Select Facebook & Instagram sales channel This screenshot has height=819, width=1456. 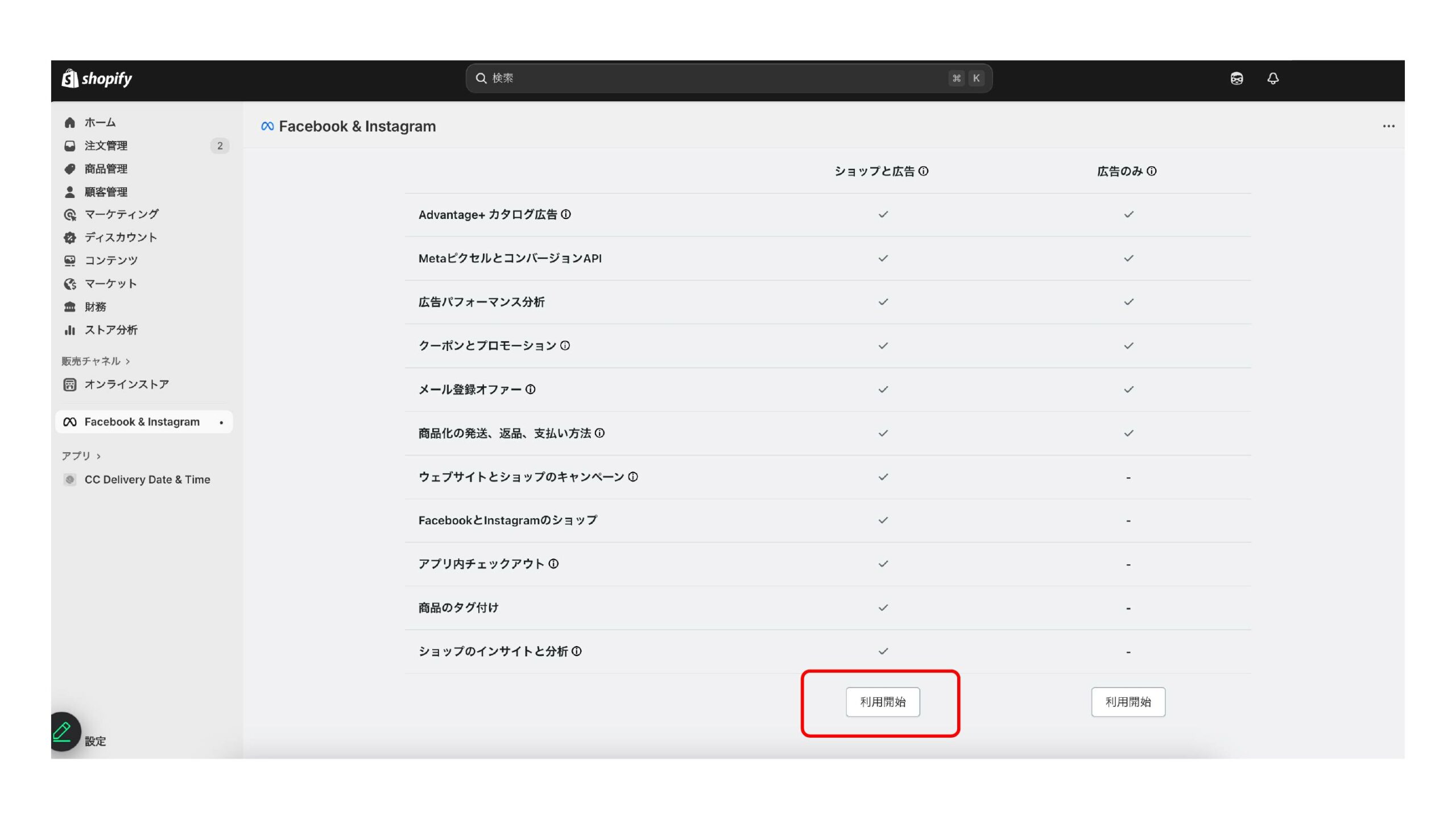click(x=144, y=421)
